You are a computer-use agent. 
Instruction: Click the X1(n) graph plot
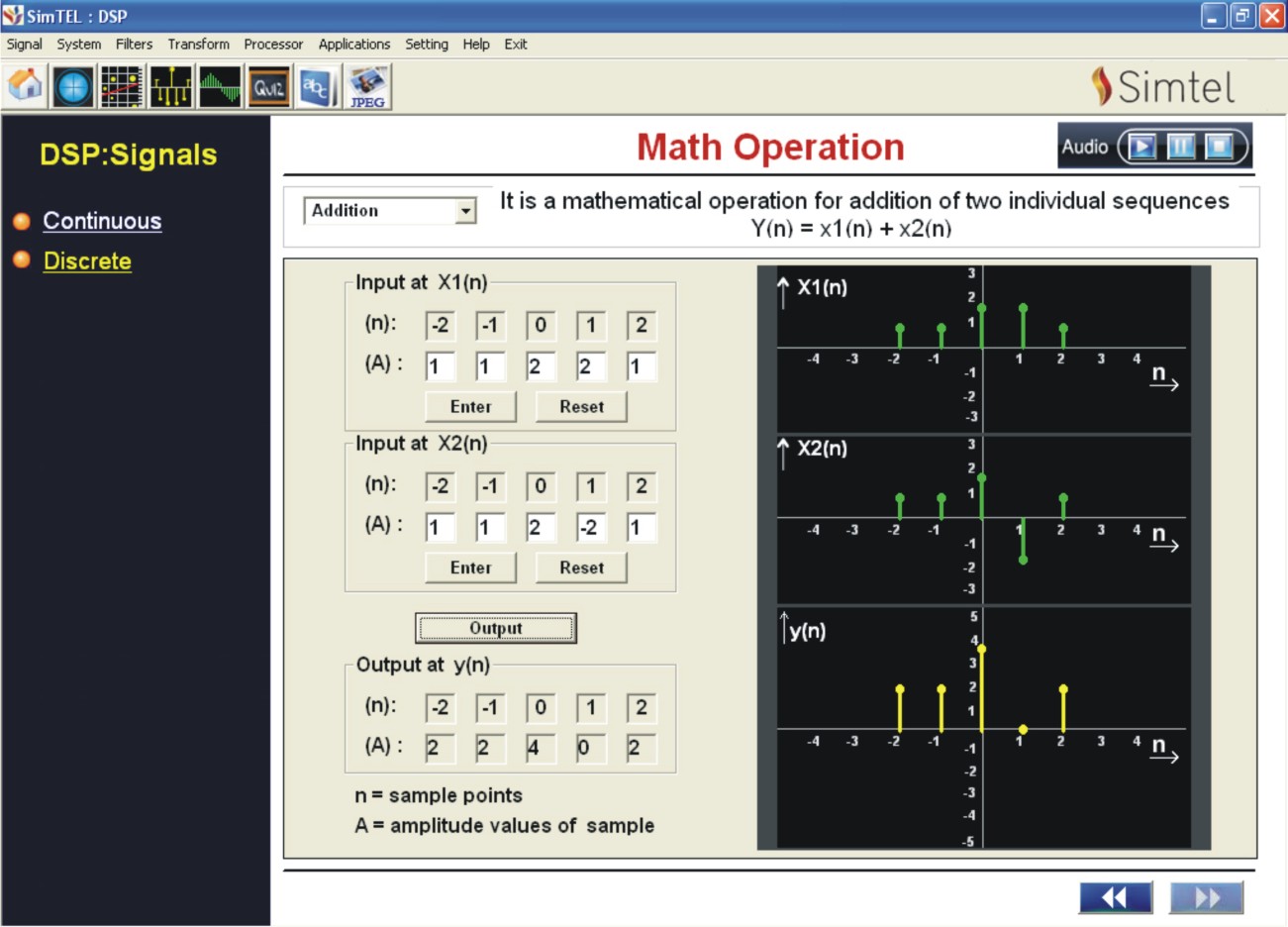pyautogui.click(x=984, y=349)
